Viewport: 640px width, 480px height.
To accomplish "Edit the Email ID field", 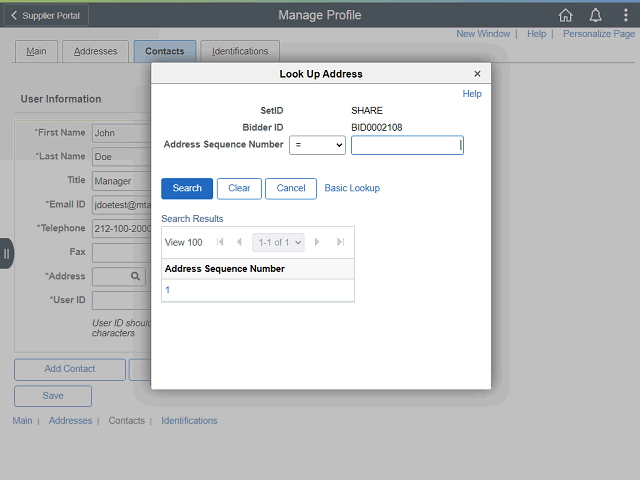I will click(122, 204).
